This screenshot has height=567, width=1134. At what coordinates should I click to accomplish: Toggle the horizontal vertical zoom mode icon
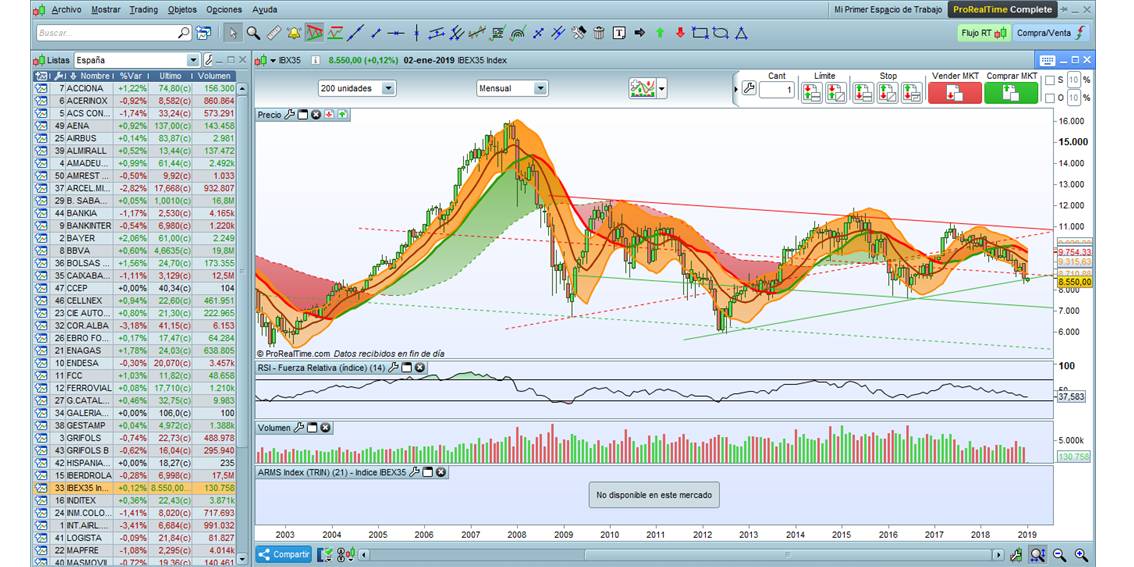1037,555
